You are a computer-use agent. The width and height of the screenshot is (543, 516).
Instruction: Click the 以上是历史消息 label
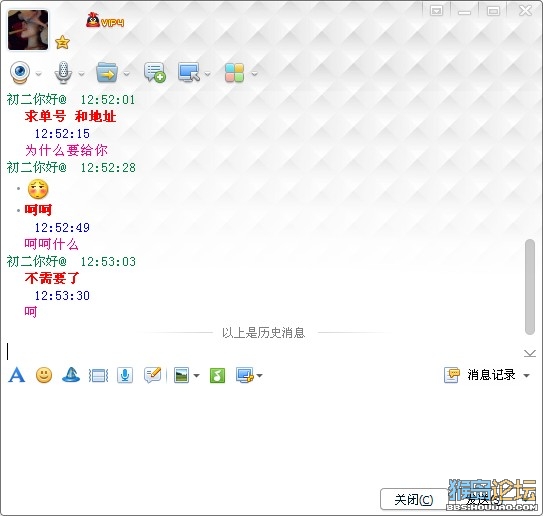tap(263, 332)
